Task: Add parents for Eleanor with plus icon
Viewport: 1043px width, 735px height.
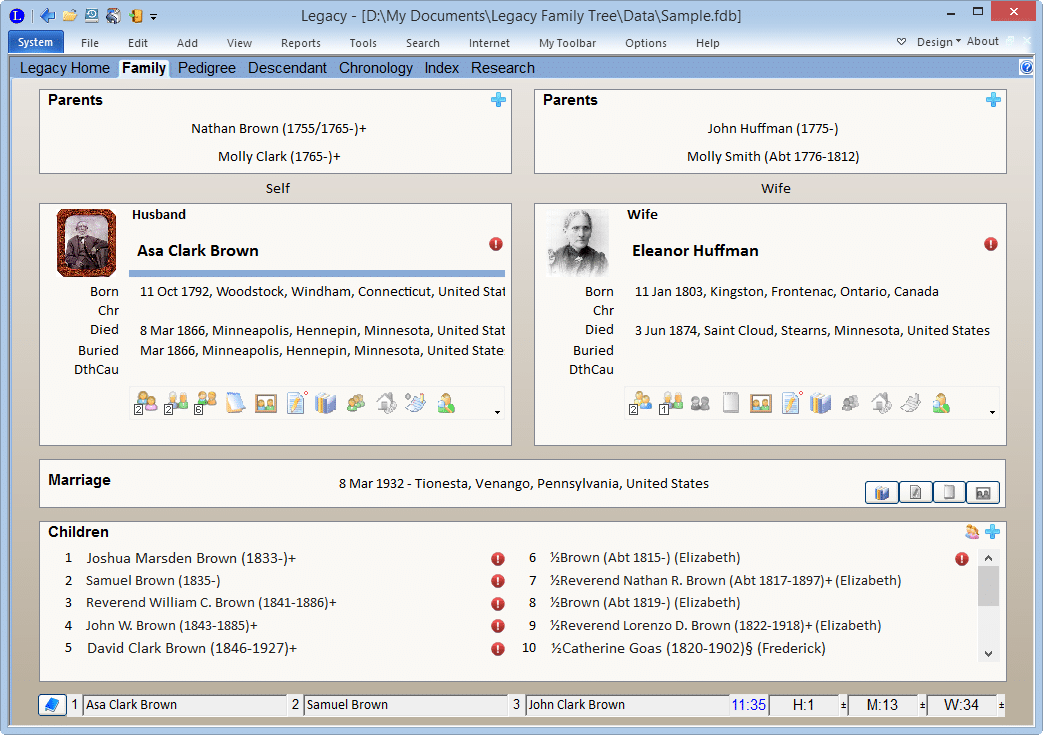Action: pos(993,100)
